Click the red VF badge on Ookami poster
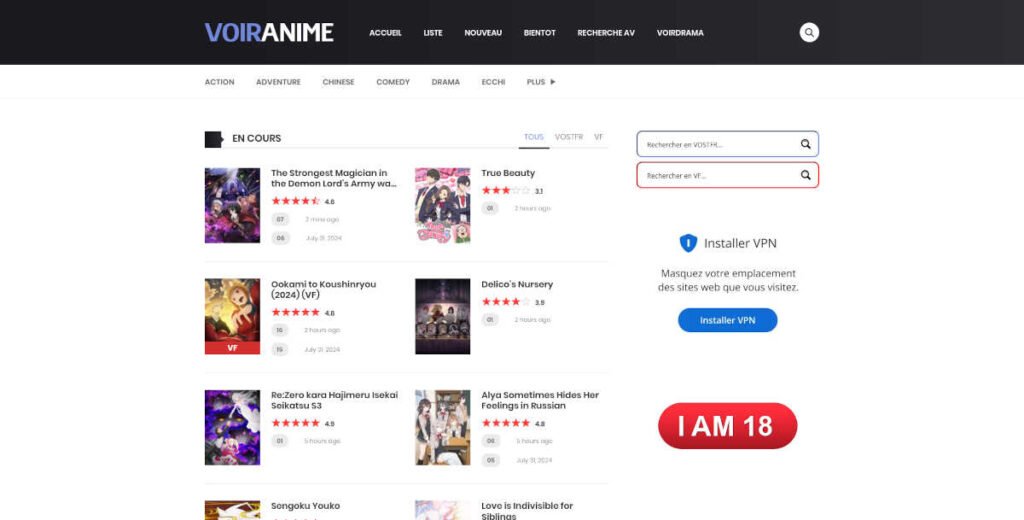 (232, 348)
